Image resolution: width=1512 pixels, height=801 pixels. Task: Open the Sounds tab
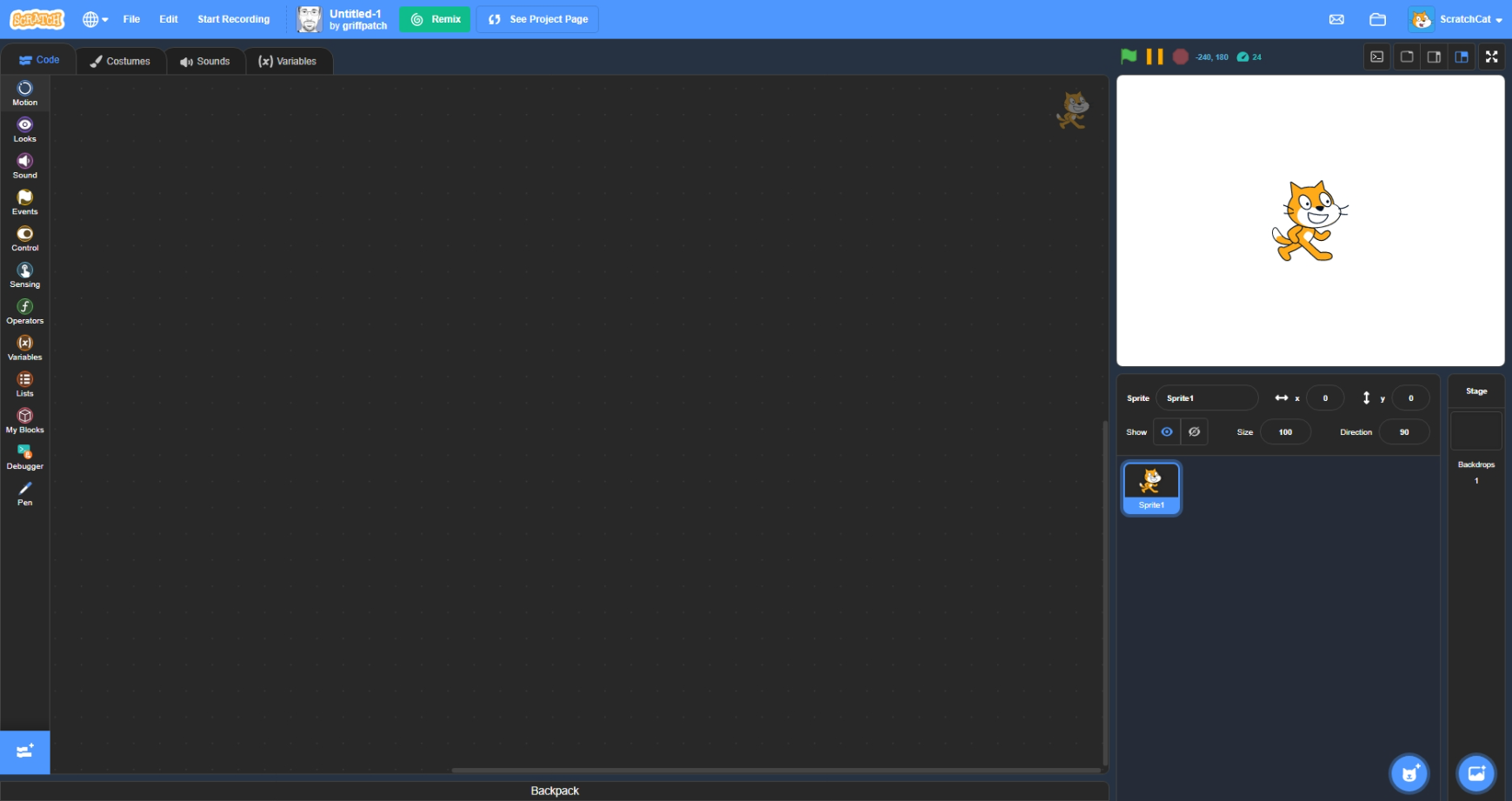pyautogui.click(x=205, y=61)
